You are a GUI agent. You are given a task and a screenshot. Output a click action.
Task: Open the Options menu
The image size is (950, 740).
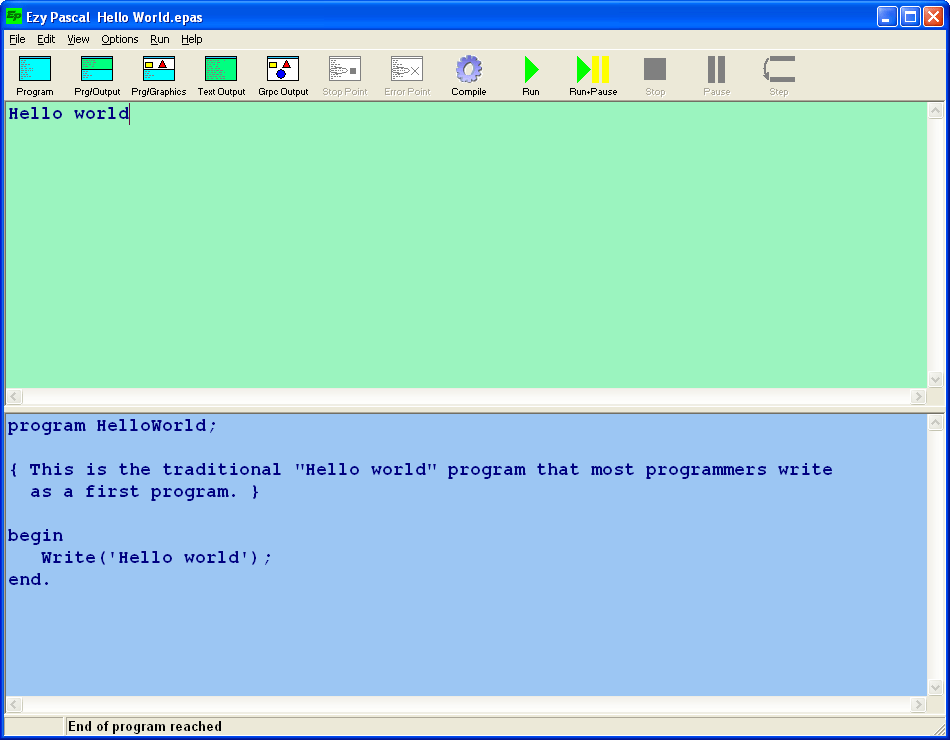coord(119,39)
